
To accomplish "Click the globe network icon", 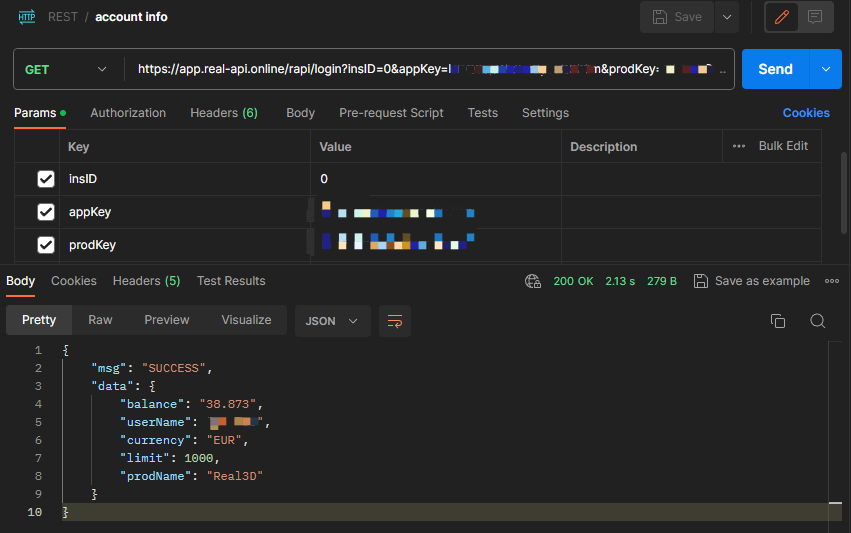I will (533, 281).
